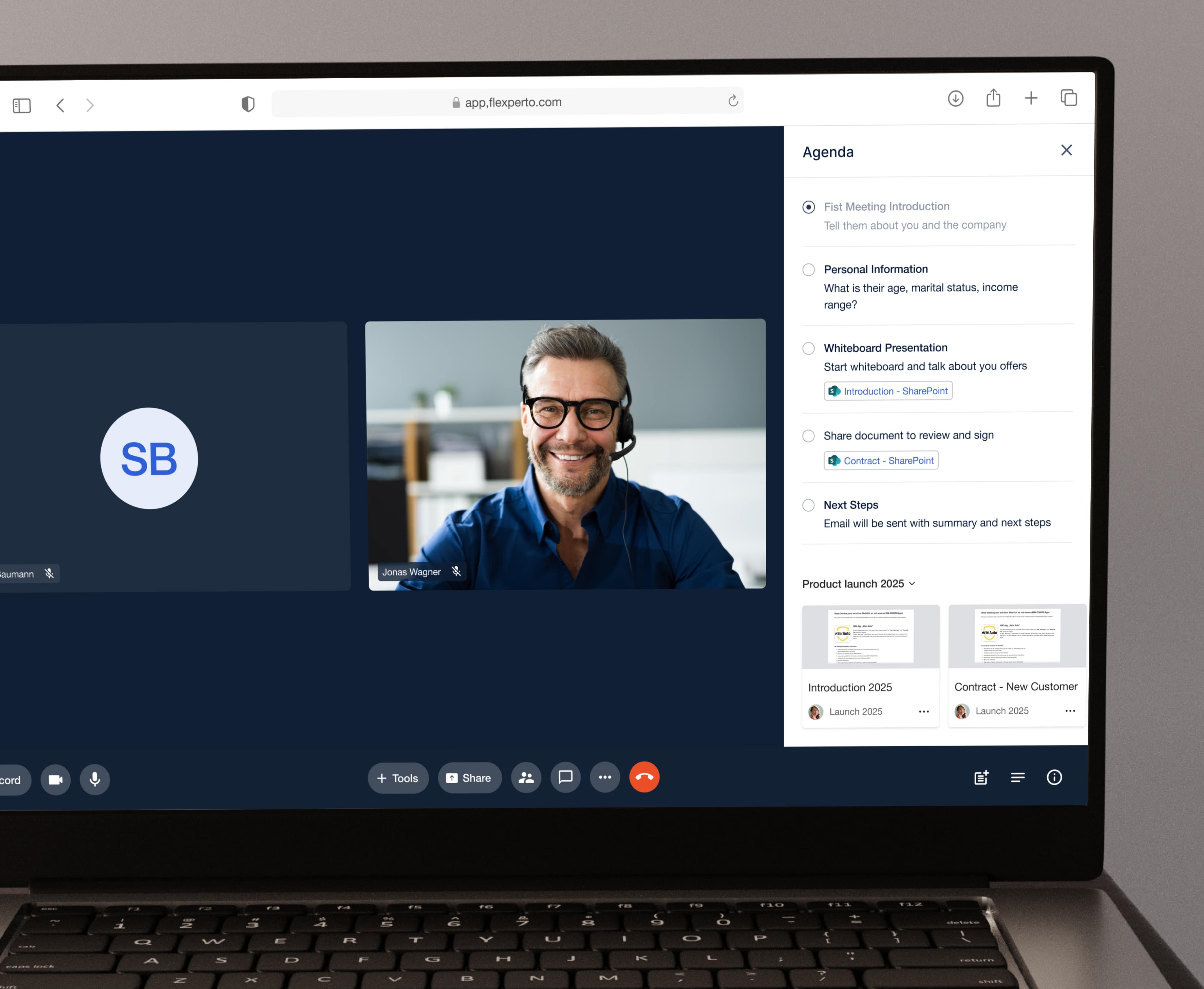
Task: Open the Contract - New Customer thumbnail
Action: (1017, 636)
